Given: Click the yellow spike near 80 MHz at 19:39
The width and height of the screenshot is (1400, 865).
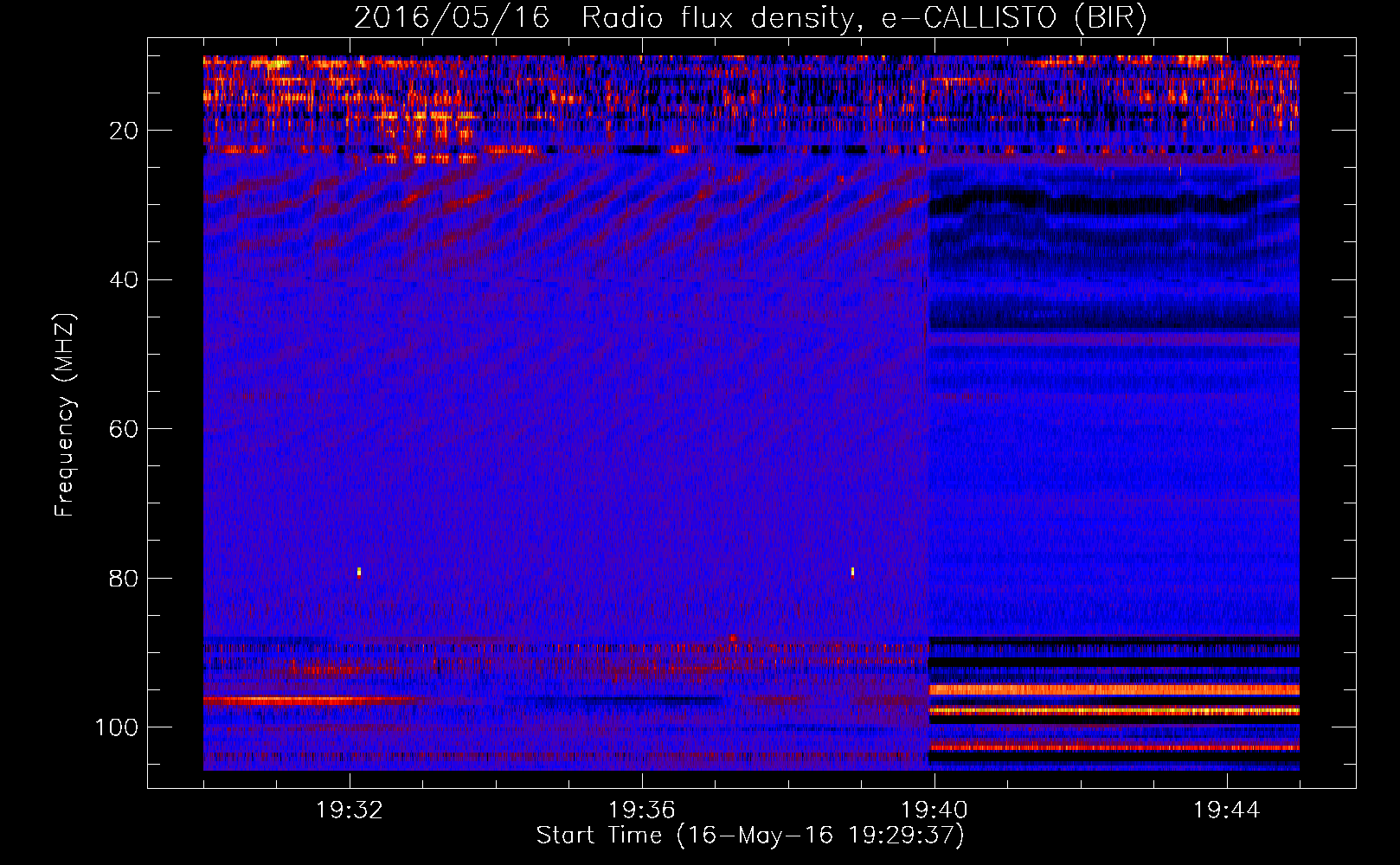Looking at the screenshot, I should coord(852,572).
